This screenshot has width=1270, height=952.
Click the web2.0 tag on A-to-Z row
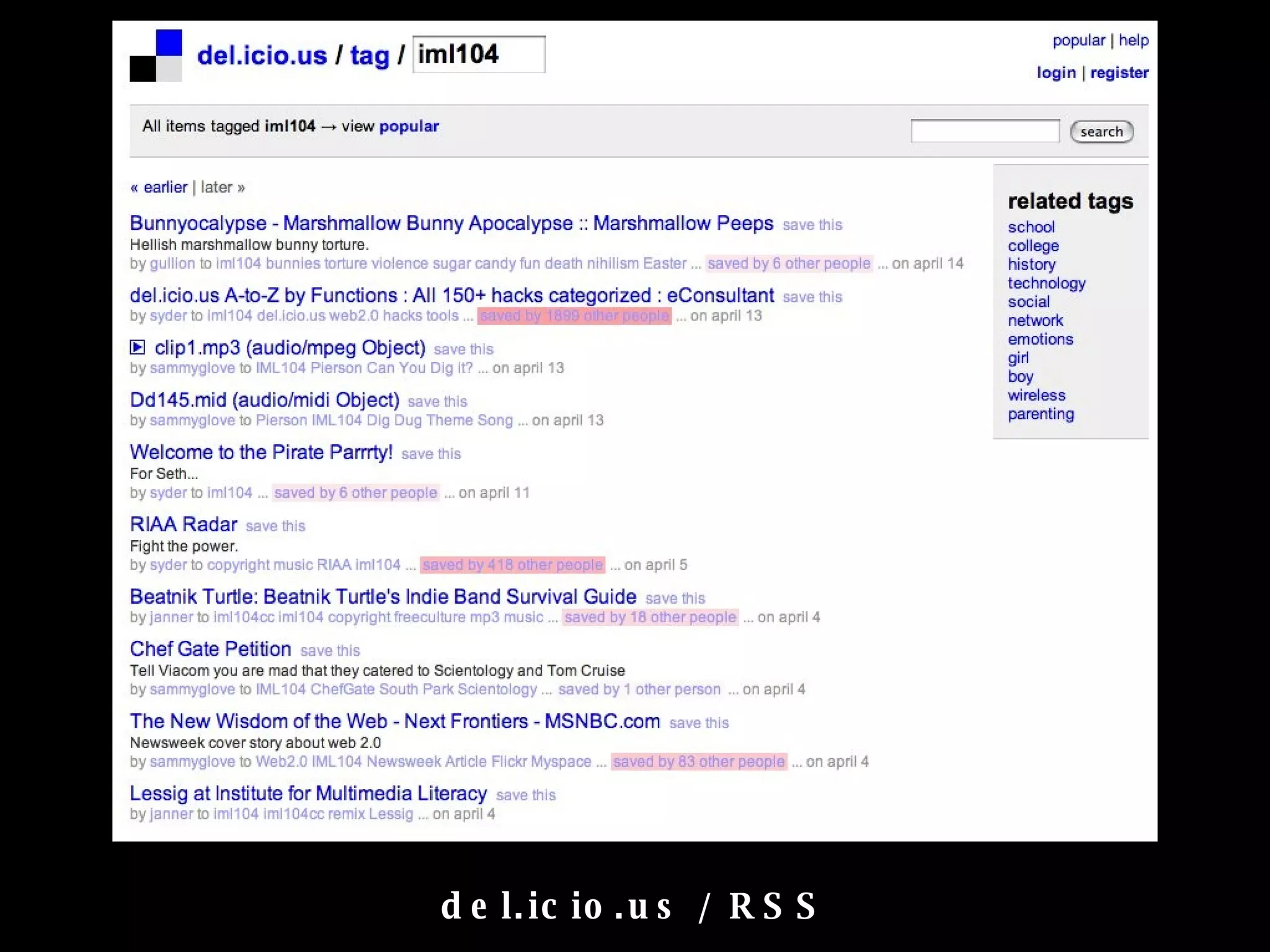click(x=354, y=315)
